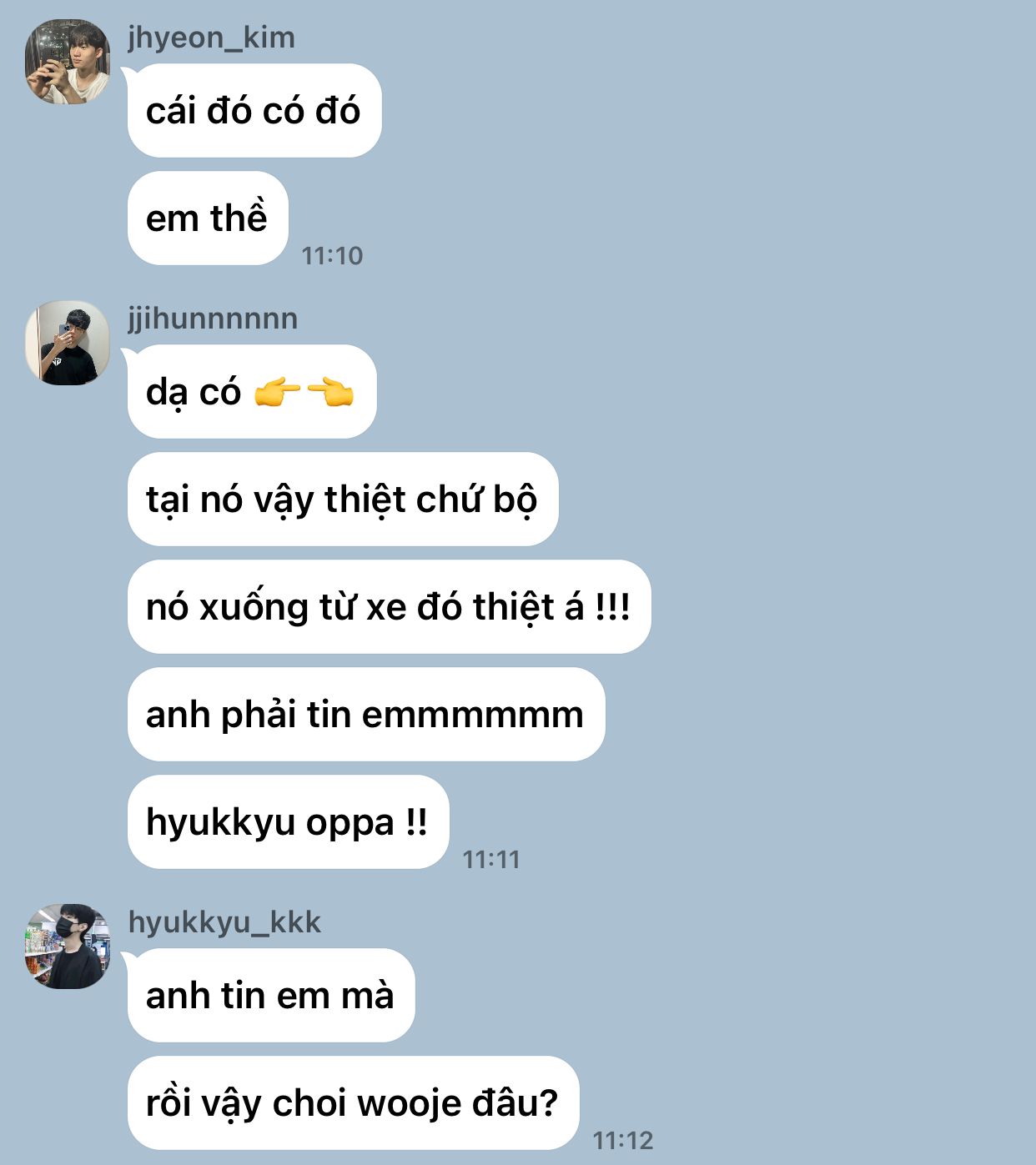Tap the "dạ có" message bubble
The width and height of the screenshot is (1036, 1165).
click(x=252, y=392)
